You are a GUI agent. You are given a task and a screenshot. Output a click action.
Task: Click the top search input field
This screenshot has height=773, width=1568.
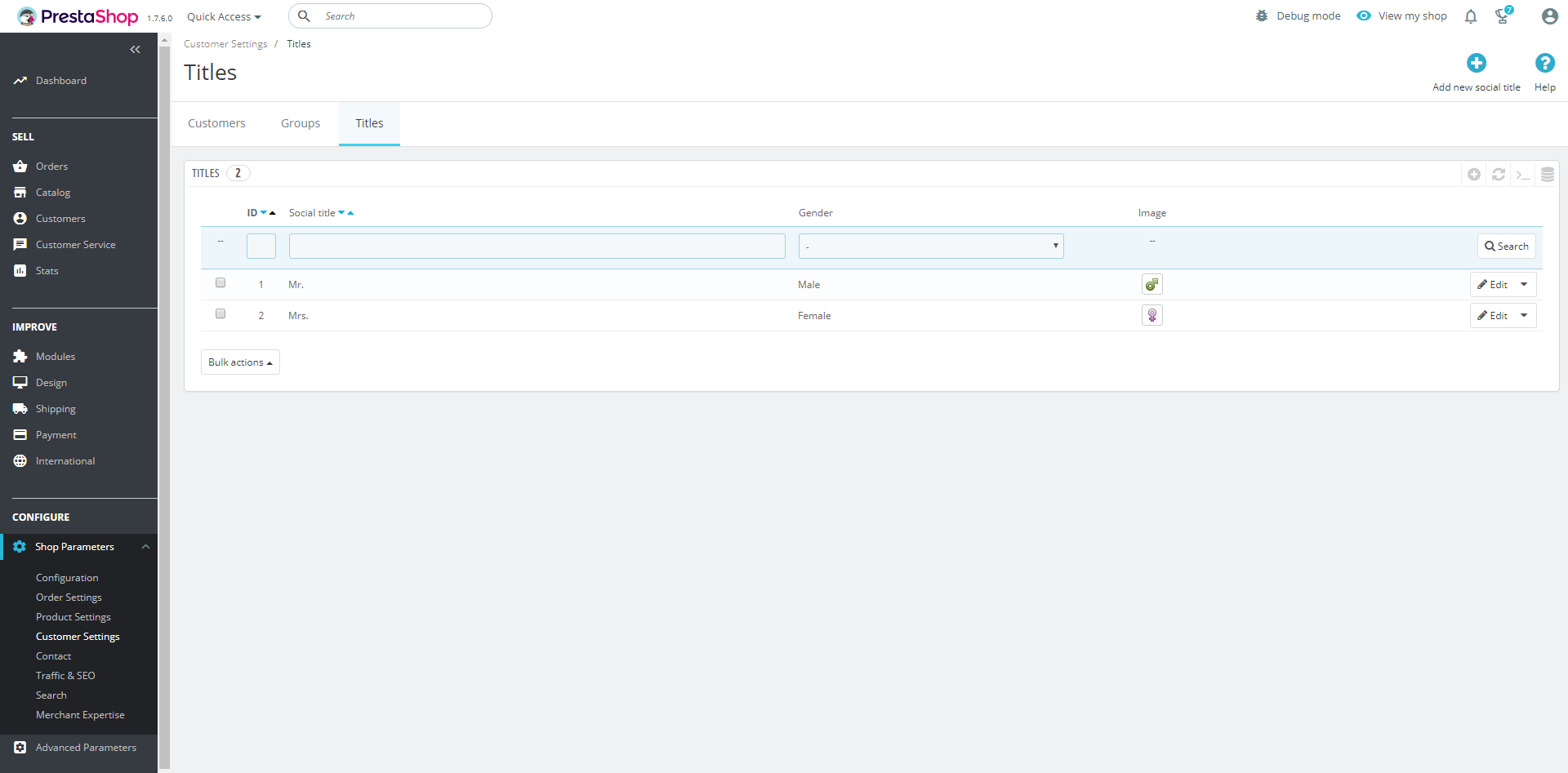pos(390,16)
